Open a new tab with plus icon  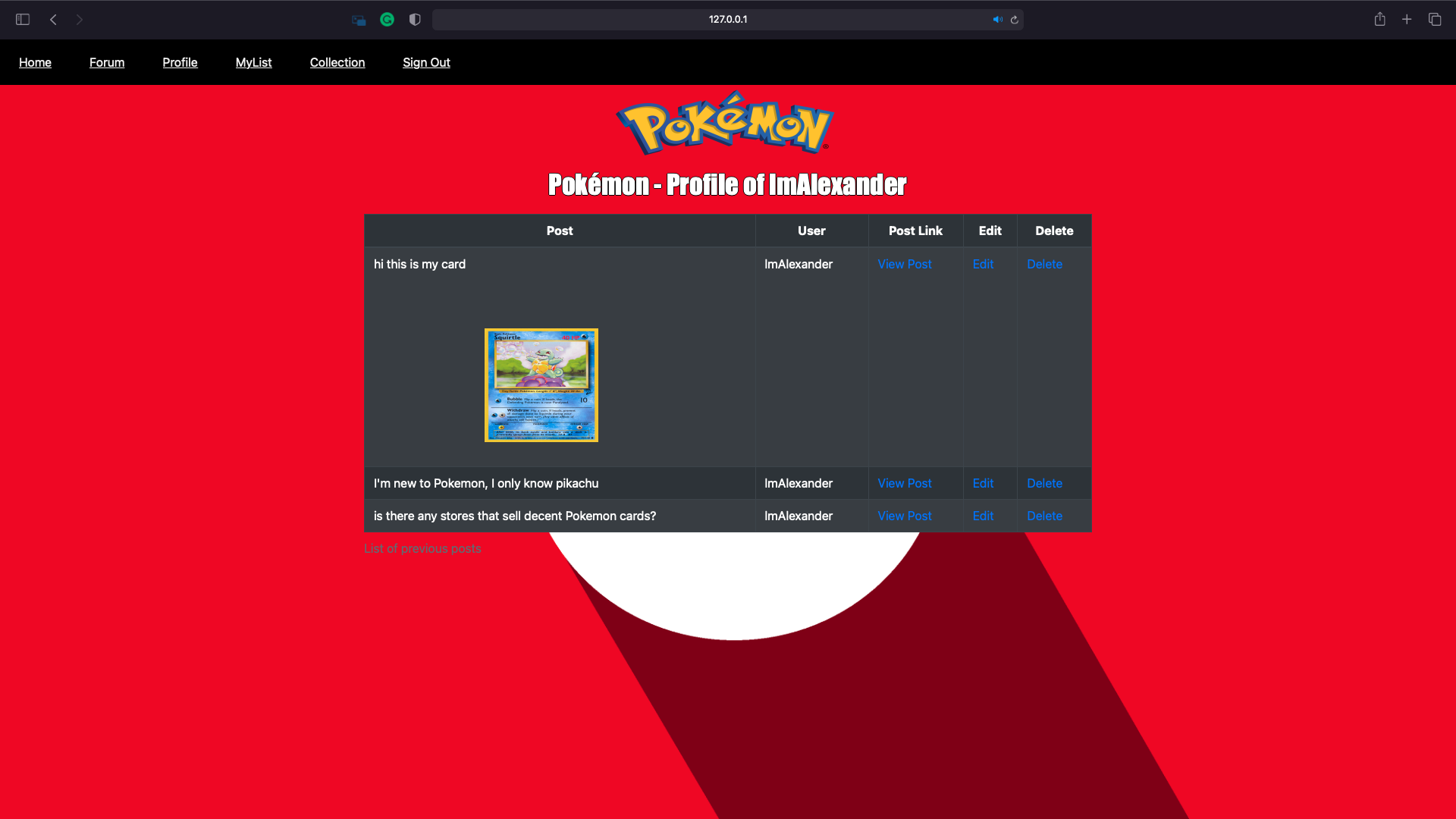pos(1407,20)
